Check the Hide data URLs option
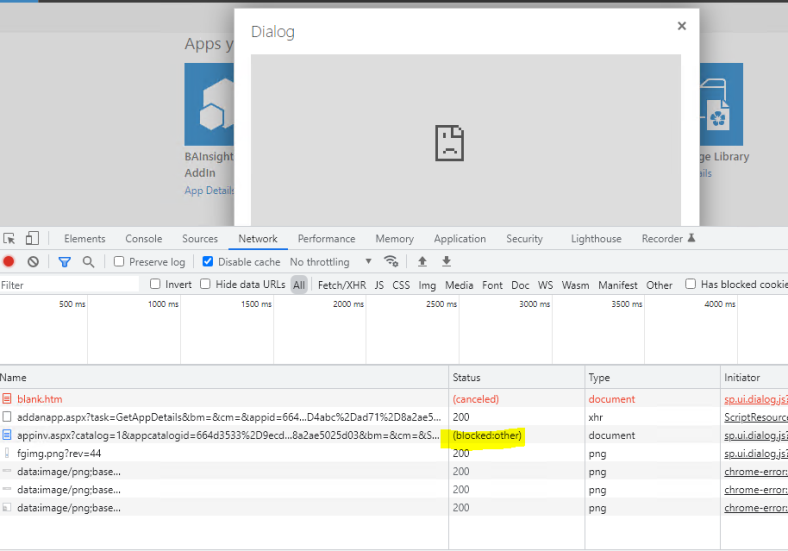The width and height of the screenshot is (788, 551). pos(205,285)
